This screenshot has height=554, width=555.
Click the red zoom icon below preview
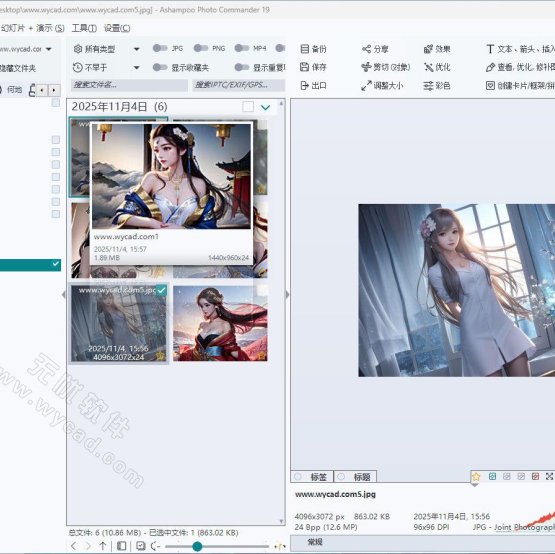(x=535, y=476)
